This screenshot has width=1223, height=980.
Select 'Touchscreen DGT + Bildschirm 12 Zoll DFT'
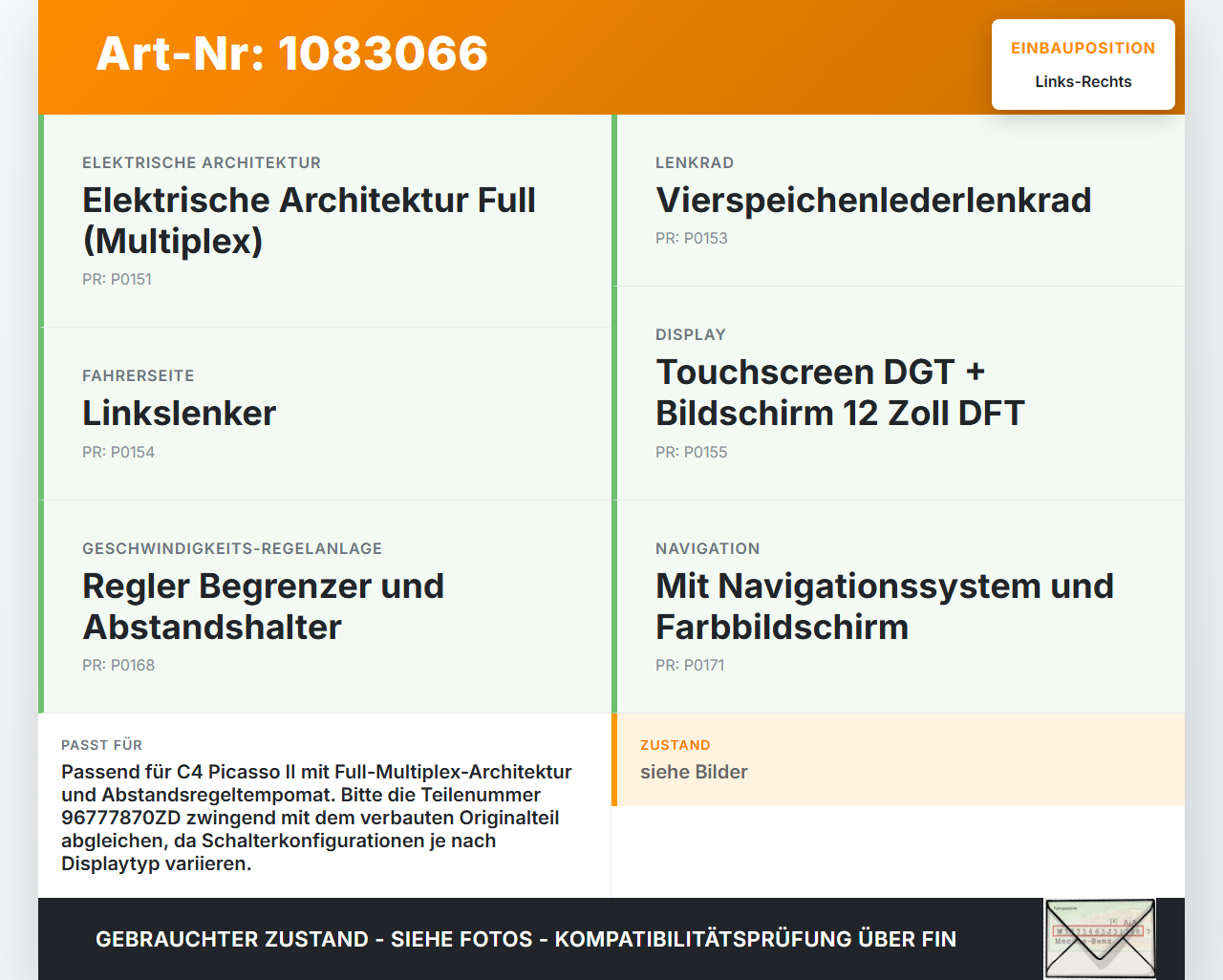840,393
